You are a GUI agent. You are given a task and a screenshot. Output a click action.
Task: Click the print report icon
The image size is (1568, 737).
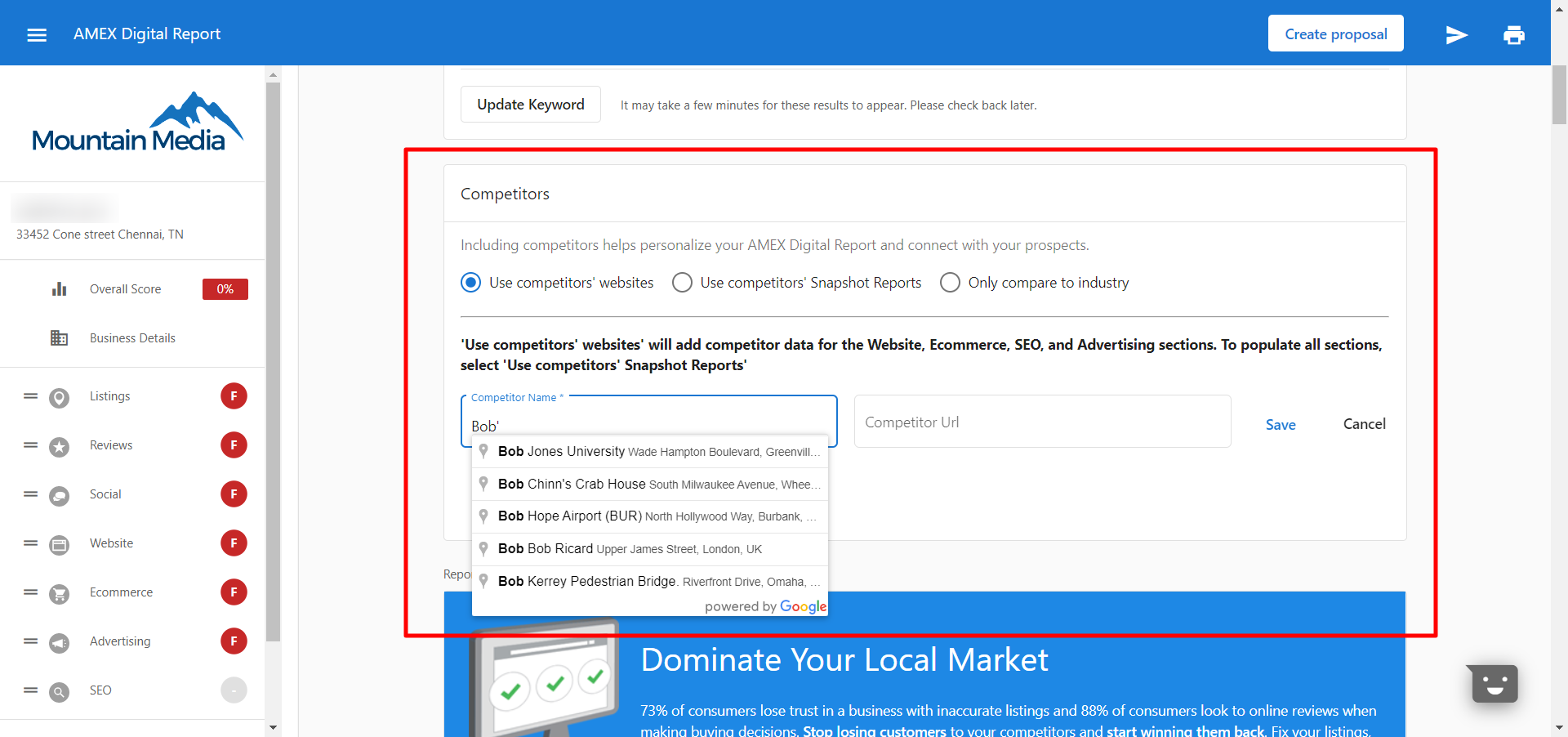click(x=1514, y=35)
